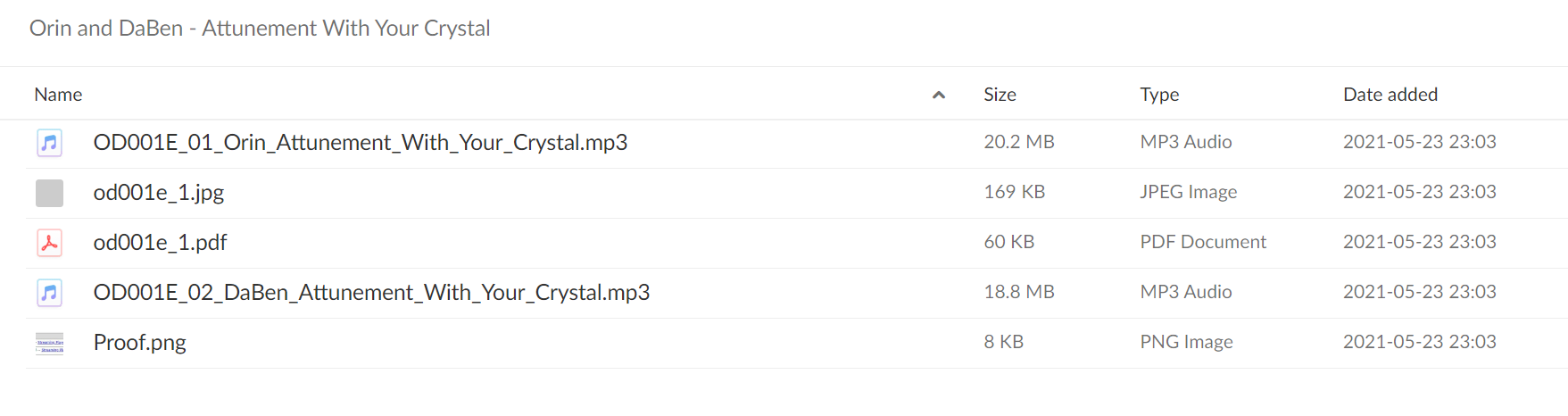Sort files by the Name header
The image size is (1568, 416).
point(58,95)
